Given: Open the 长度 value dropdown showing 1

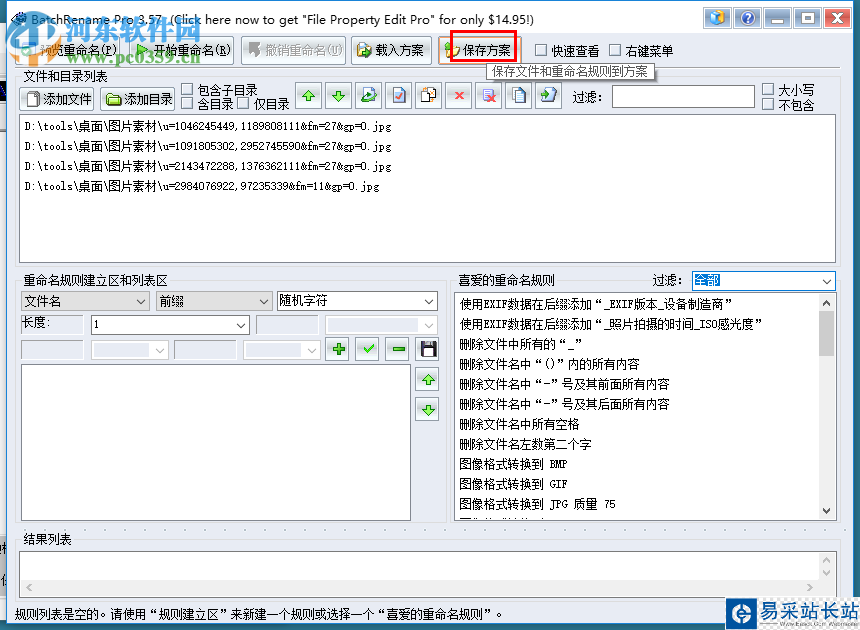Looking at the screenshot, I should pos(170,325).
